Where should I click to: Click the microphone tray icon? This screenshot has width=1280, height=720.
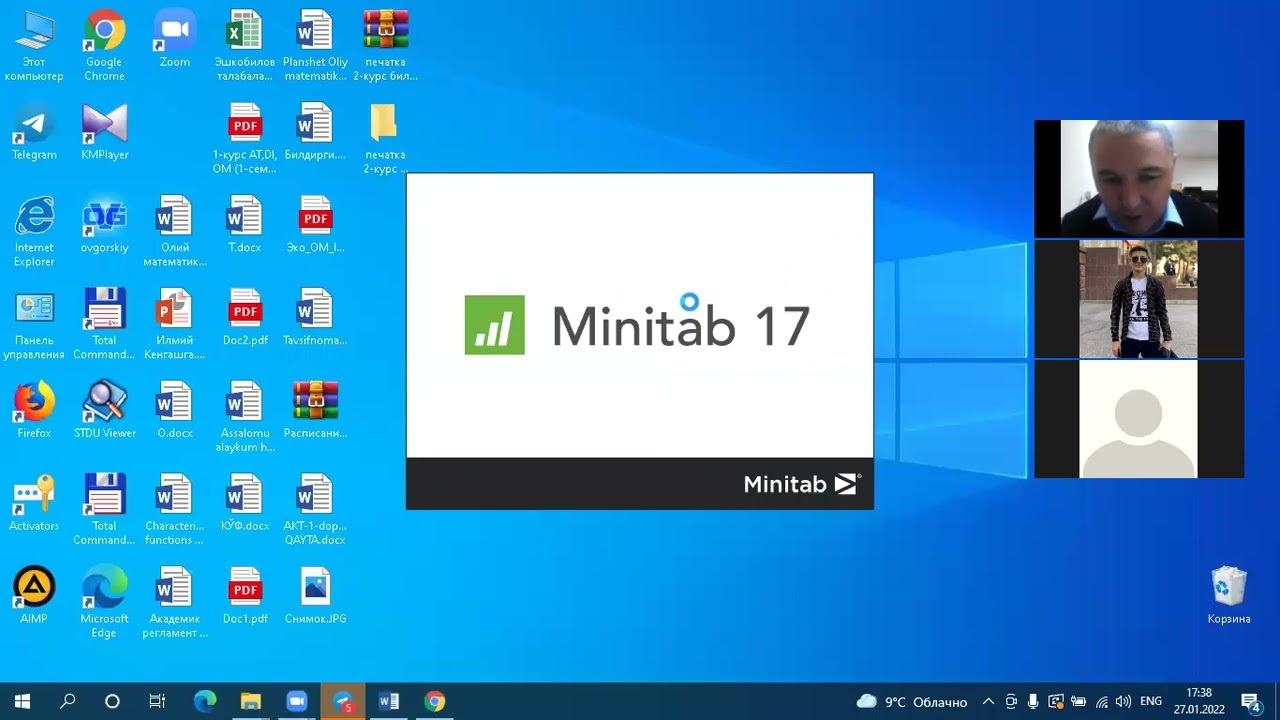(x=1033, y=701)
